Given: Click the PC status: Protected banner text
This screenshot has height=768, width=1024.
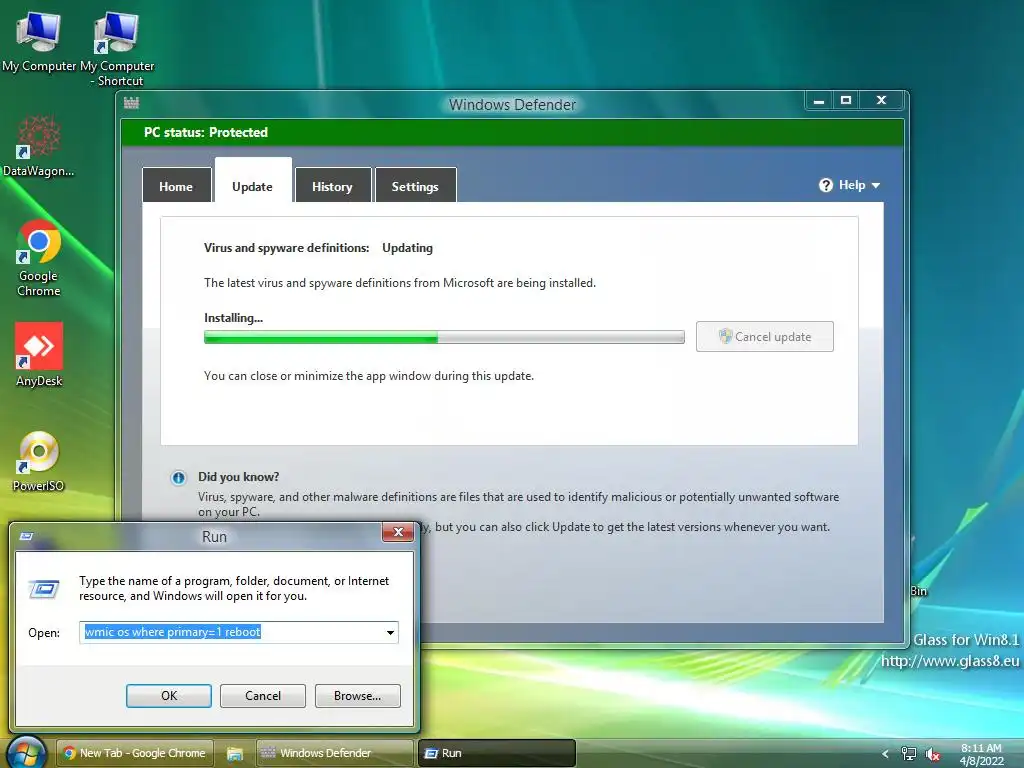Looking at the screenshot, I should point(206,133).
